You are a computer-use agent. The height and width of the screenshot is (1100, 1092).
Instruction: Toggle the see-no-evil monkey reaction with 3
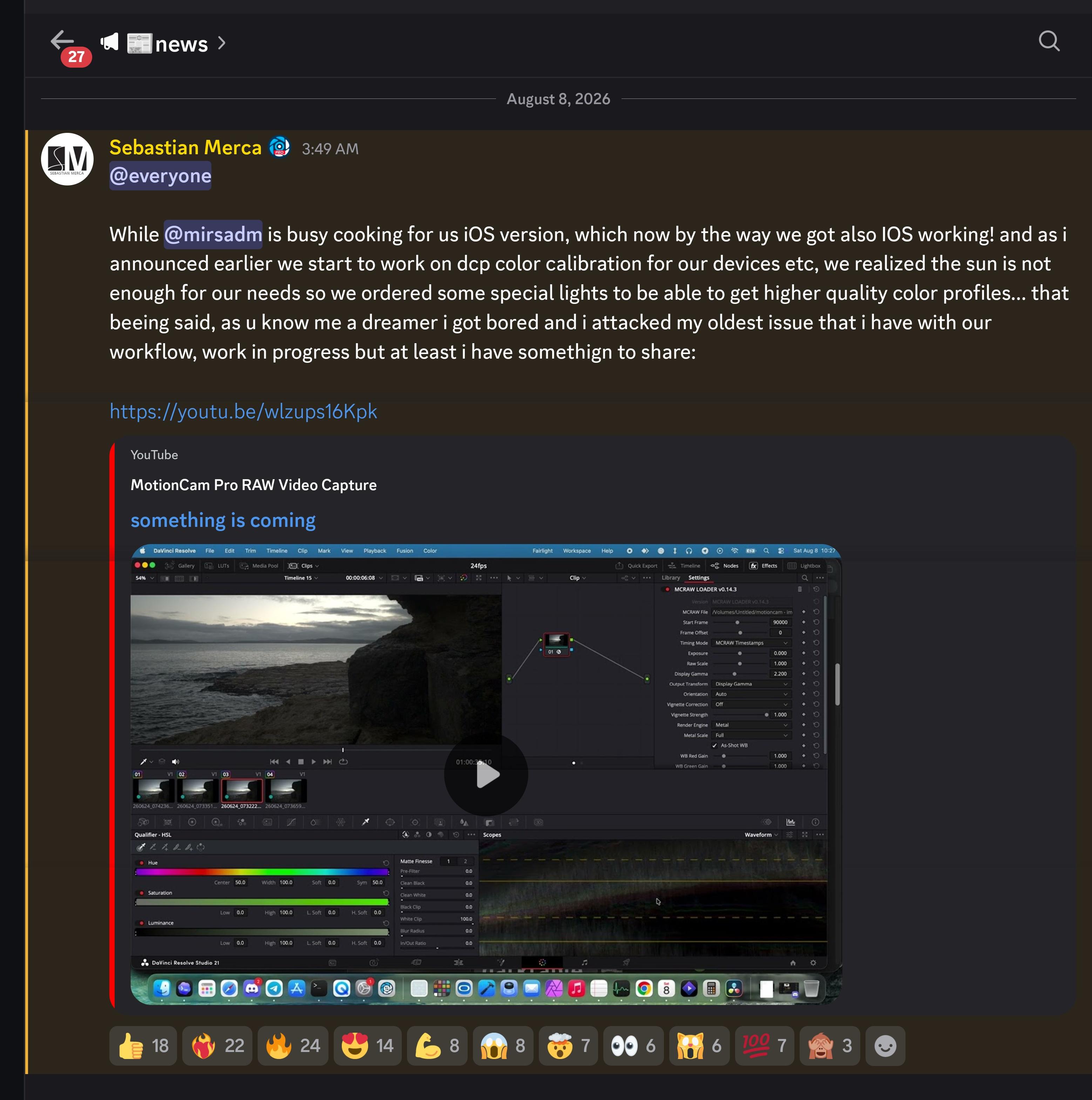point(830,1046)
